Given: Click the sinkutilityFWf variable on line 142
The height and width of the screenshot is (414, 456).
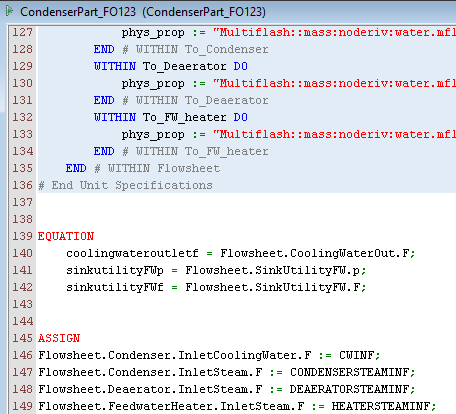Looking at the screenshot, I should [115, 287].
